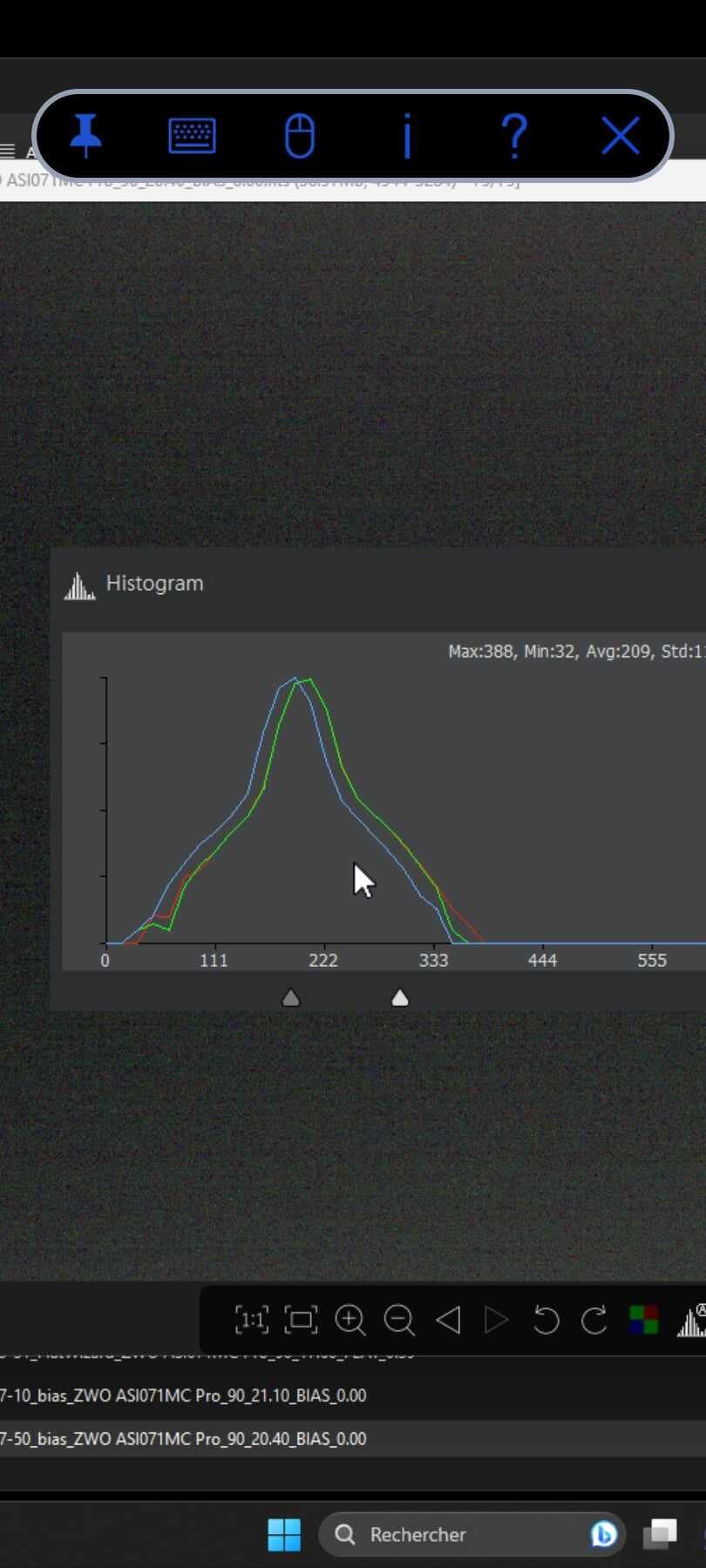
Task: Fit the image to the window
Action: (x=301, y=1320)
